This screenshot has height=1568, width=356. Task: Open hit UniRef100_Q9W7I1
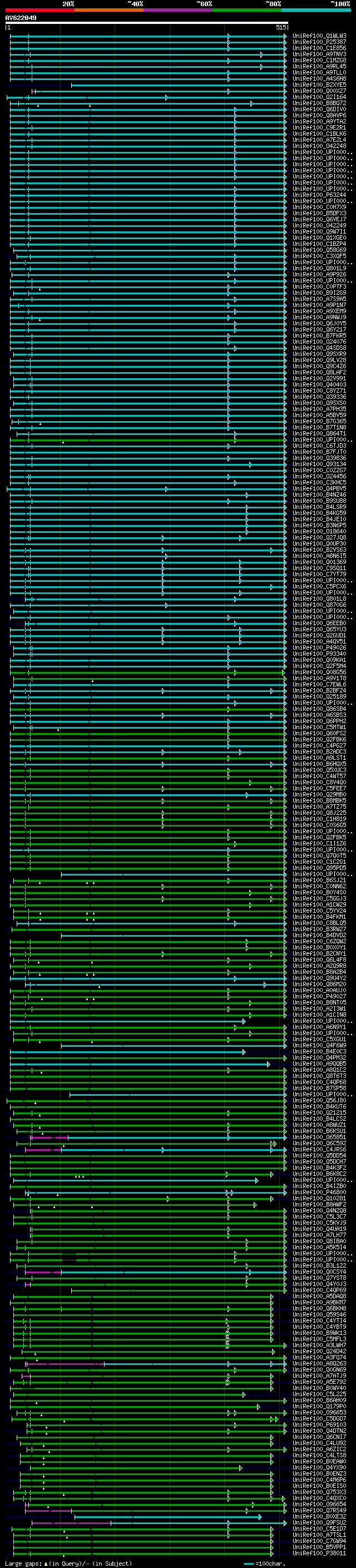(x=319, y=231)
